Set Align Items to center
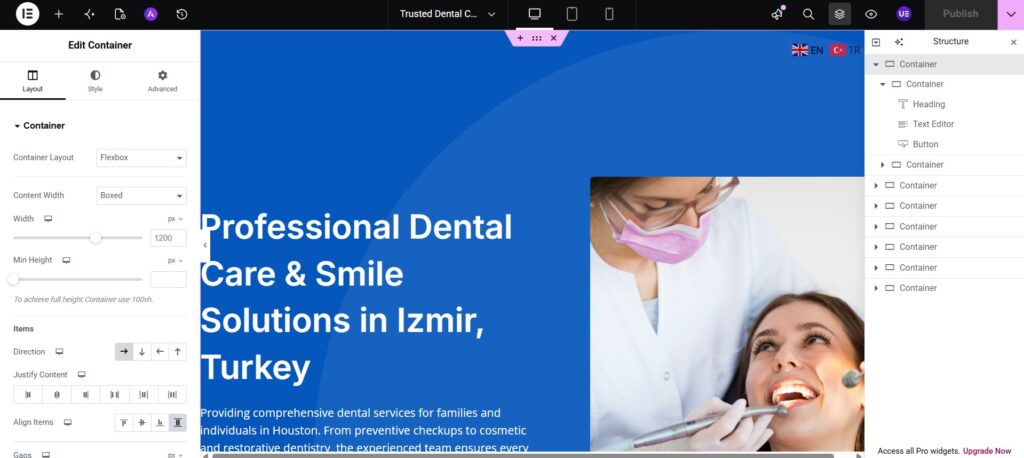Image resolution: width=1024 pixels, height=458 pixels. click(x=142, y=423)
